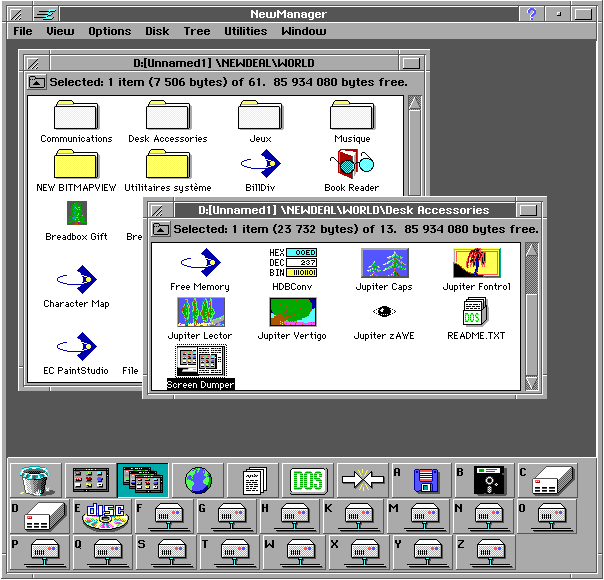Click the HDBConv converter icon
This screenshot has height=580, width=604.
tap(292, 263)
